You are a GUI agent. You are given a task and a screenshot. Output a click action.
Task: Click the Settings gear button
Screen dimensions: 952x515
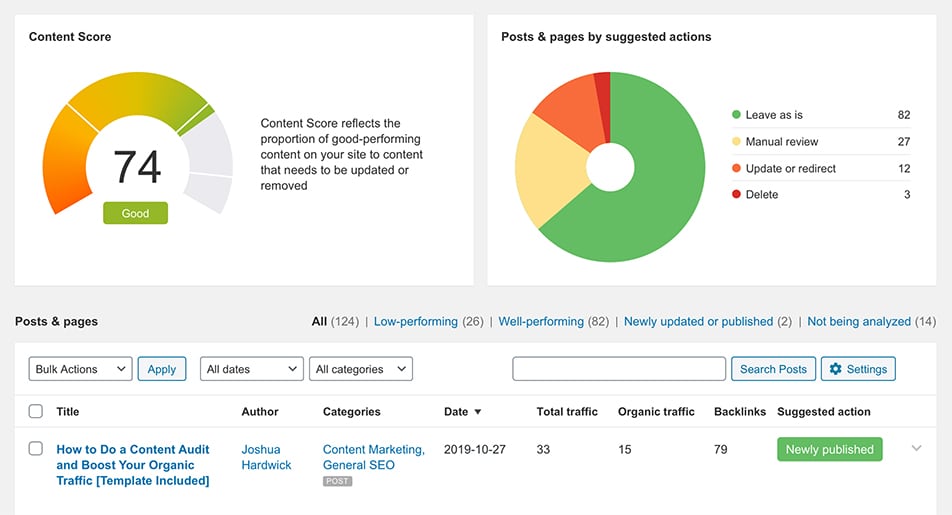(x=858, y=369)
